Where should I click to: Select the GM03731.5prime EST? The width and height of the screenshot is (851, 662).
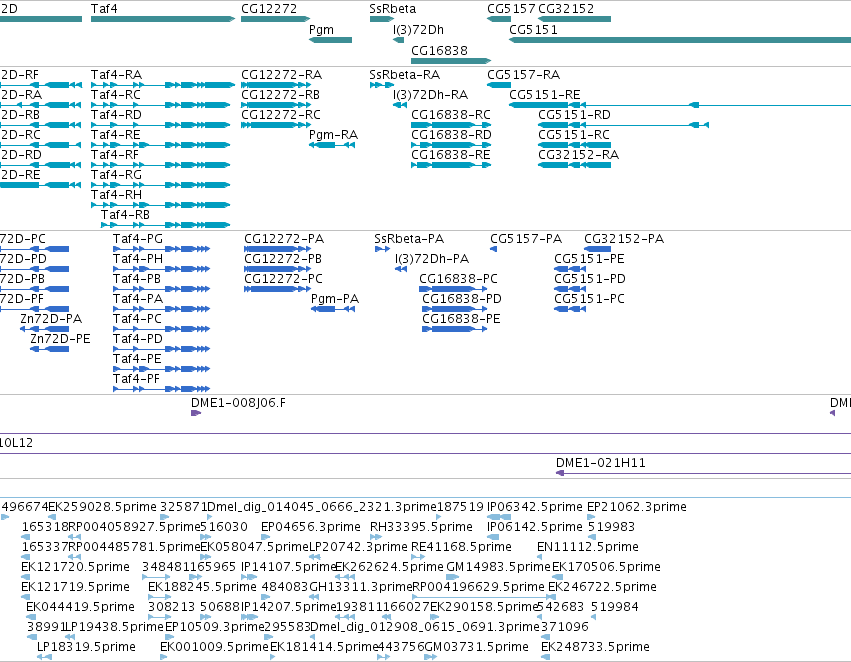[430, 657]
